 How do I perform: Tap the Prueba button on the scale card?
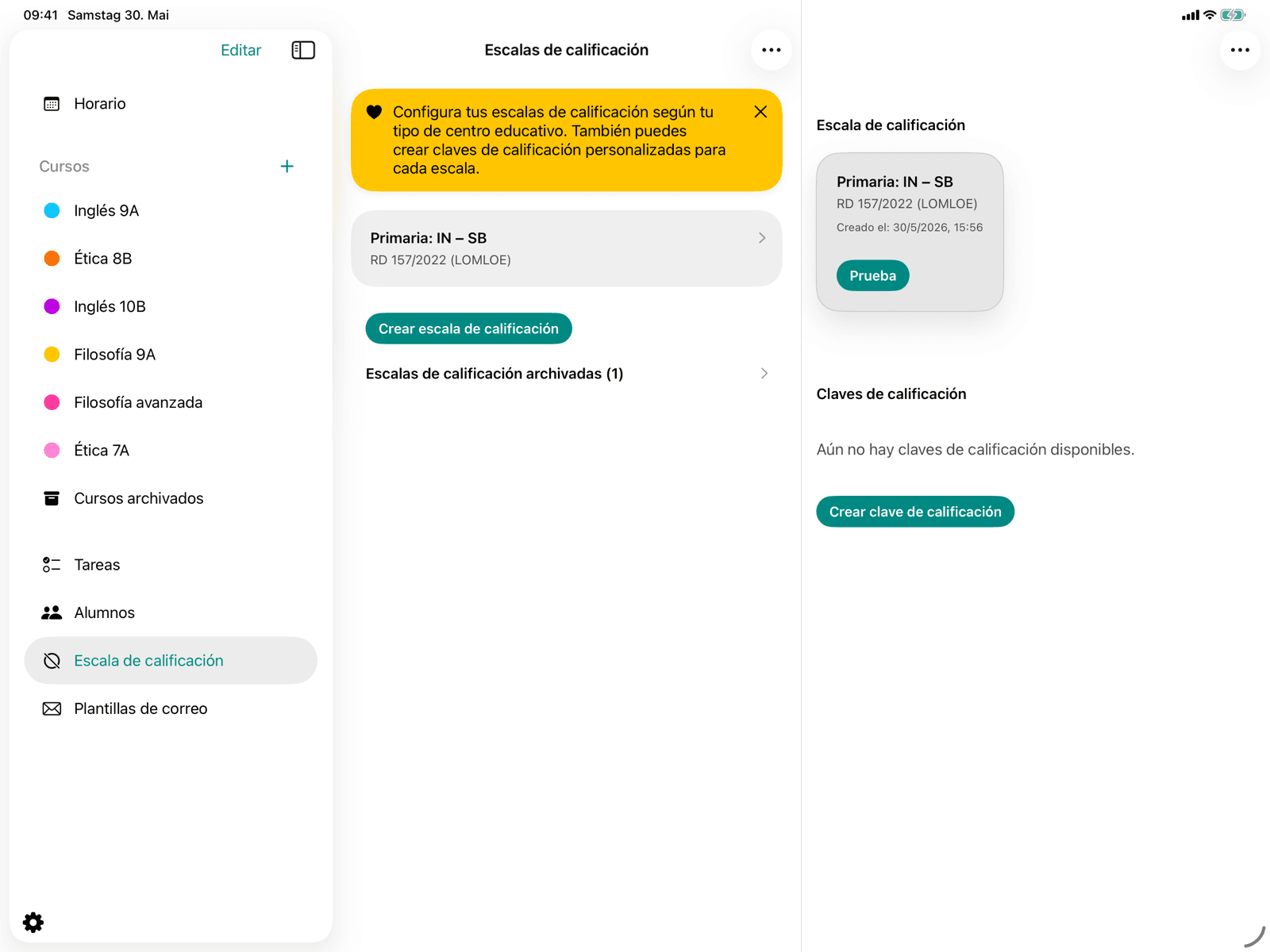[872, 275]
